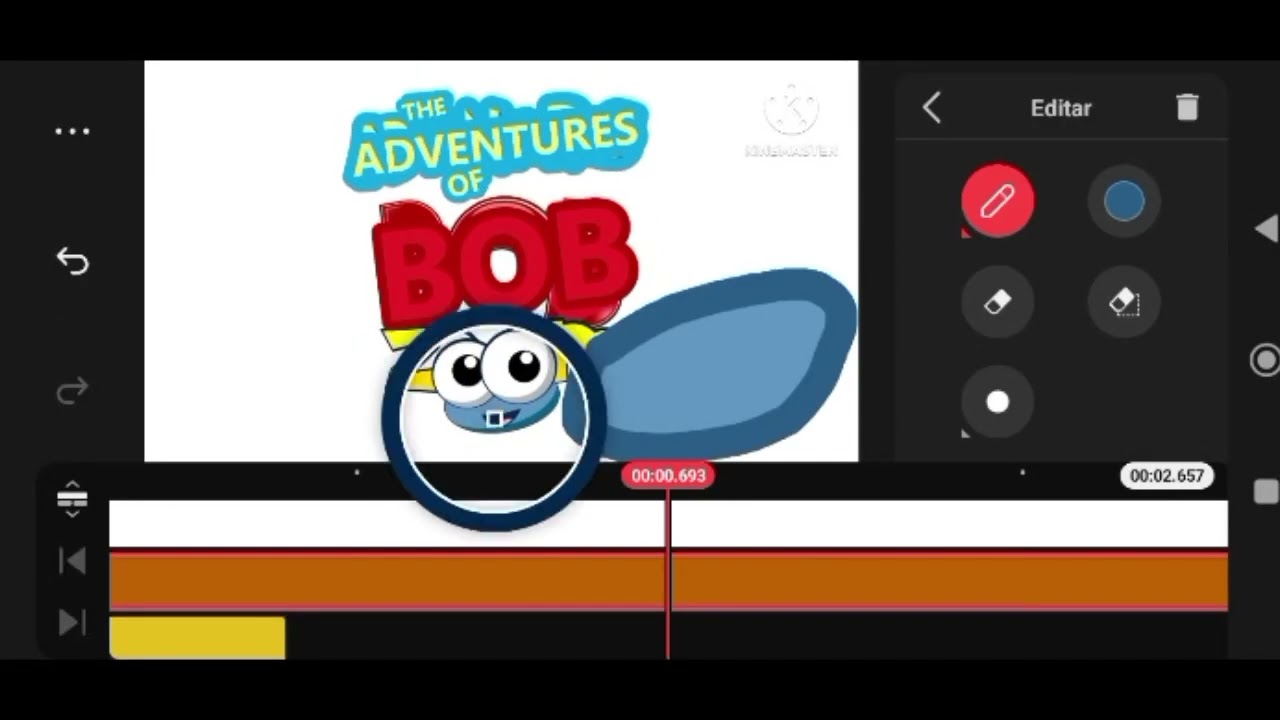The image size is (1280, 720).
Task: Tap the Android recents square button
Action: [x=1266, y=492]
